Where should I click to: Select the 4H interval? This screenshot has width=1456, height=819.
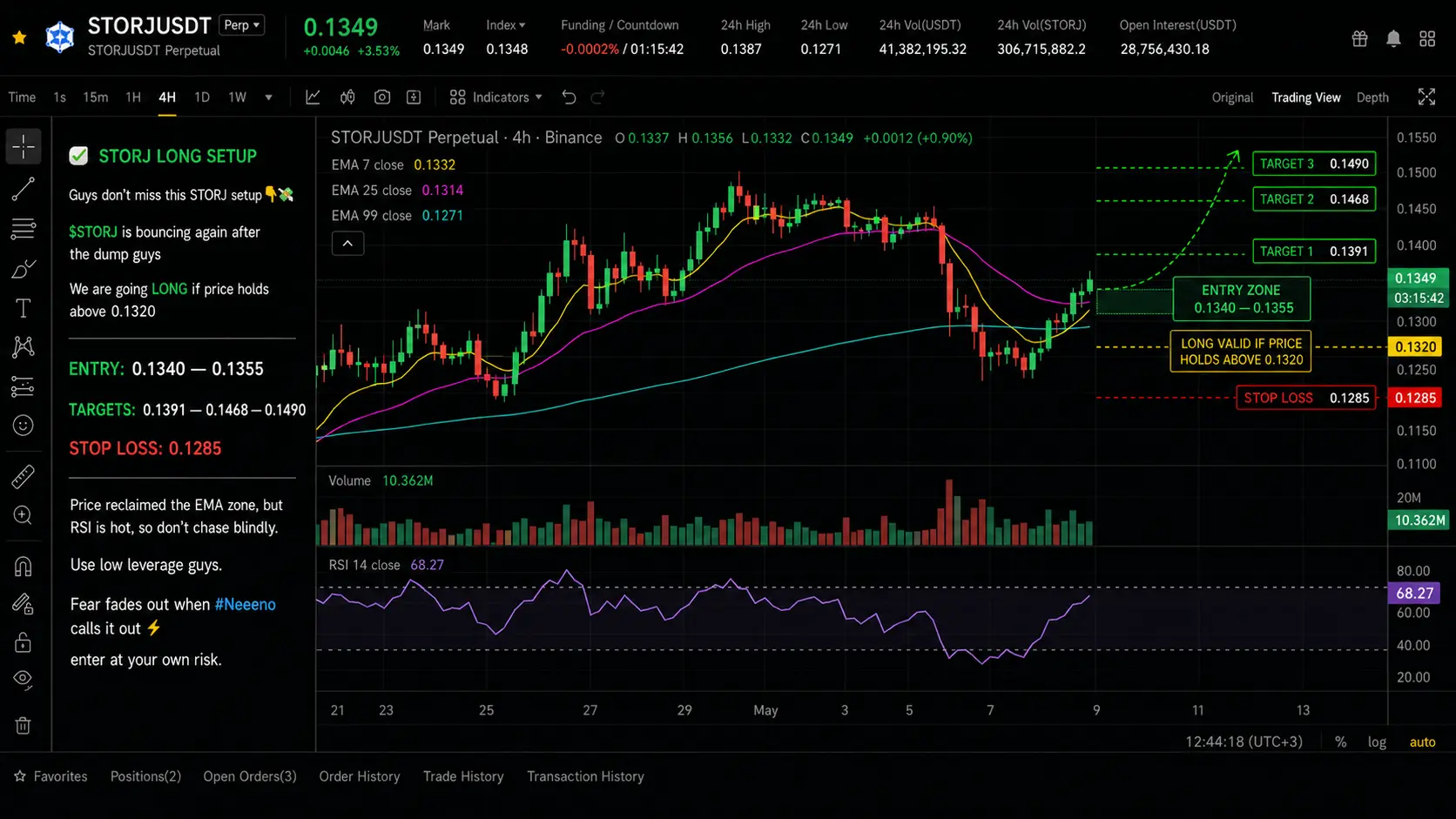167,97
